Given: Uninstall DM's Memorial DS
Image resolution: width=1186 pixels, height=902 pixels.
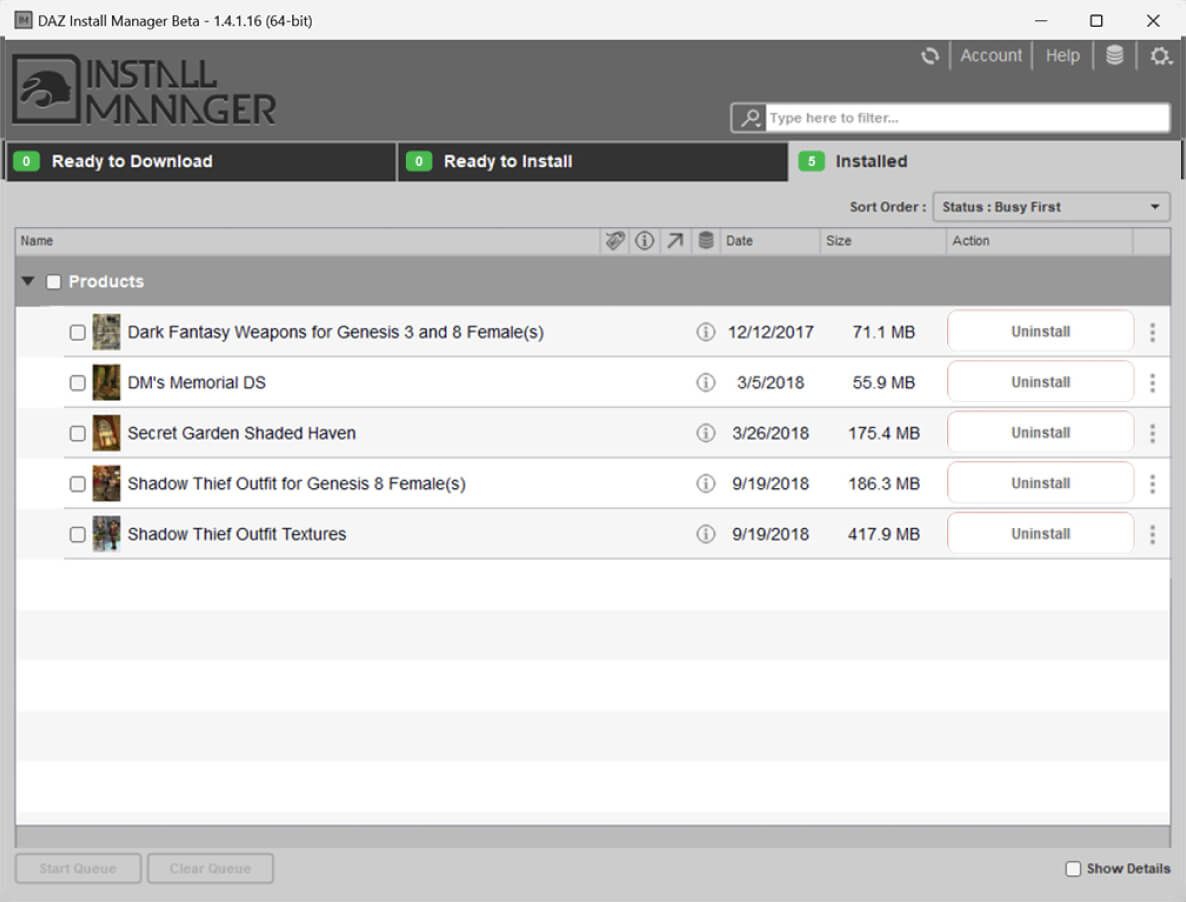Looking at the screenshot, I should 1041,382.
